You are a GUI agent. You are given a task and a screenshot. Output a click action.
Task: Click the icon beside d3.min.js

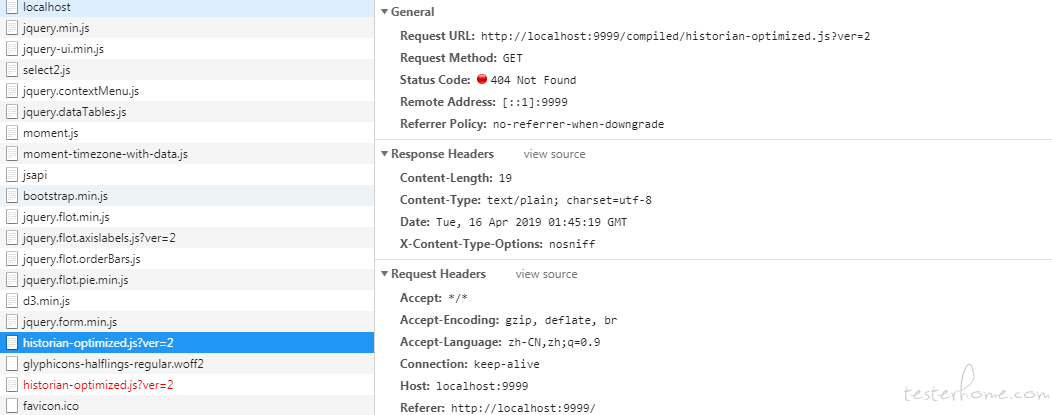coord(11,301)
